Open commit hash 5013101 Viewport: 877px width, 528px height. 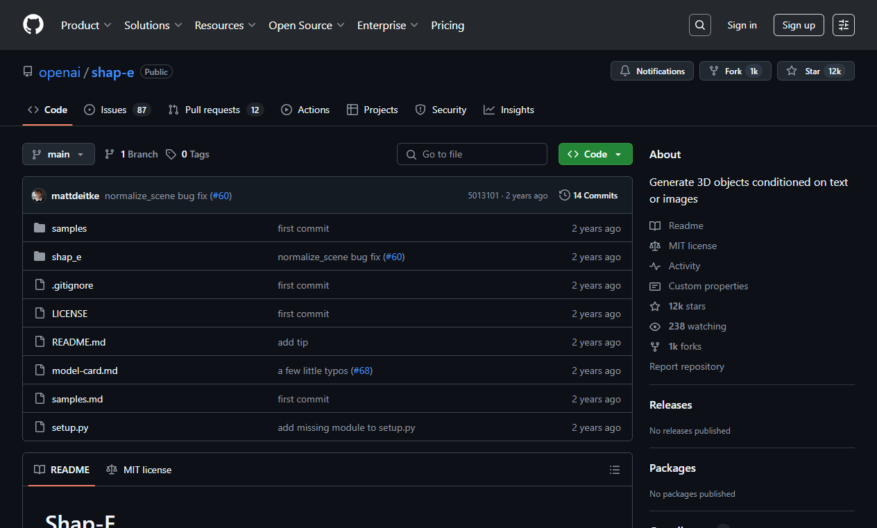coord(483,196)
